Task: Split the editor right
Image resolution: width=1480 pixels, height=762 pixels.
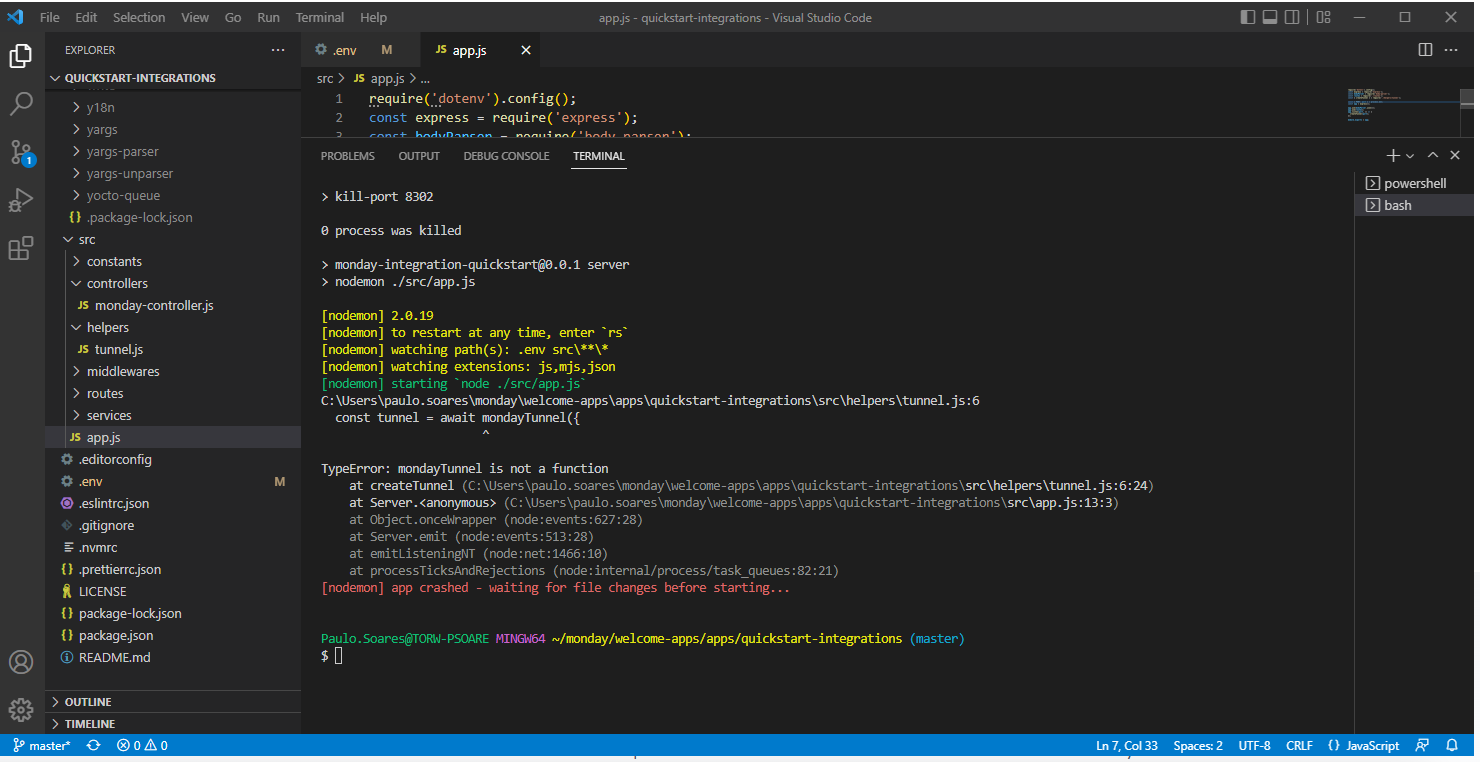Action: tap(1425, 50)
